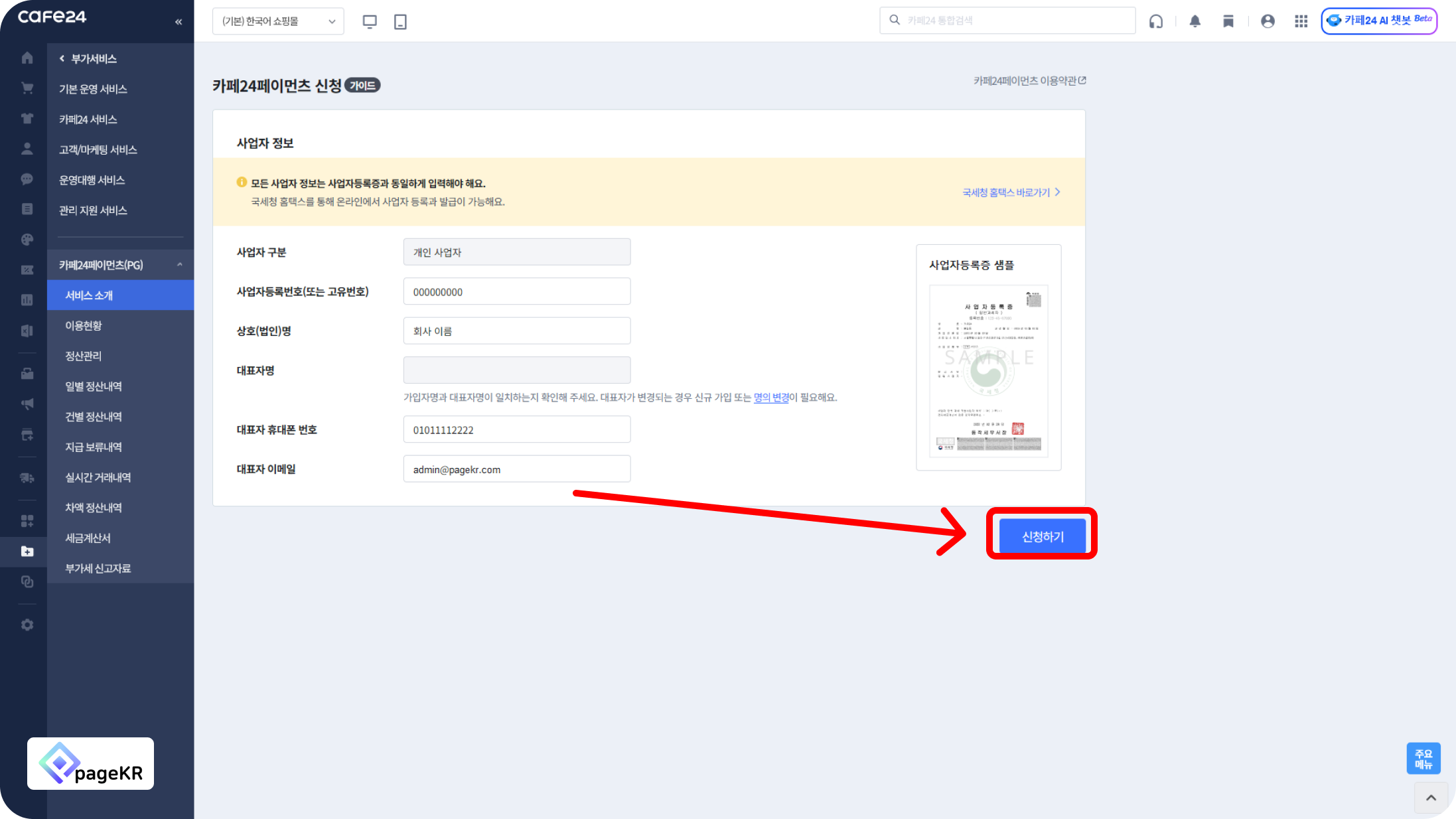Switch to mobile tablet preview icon
The image size is (1456, 819).
pyautogui.click(x=400, y=21)
